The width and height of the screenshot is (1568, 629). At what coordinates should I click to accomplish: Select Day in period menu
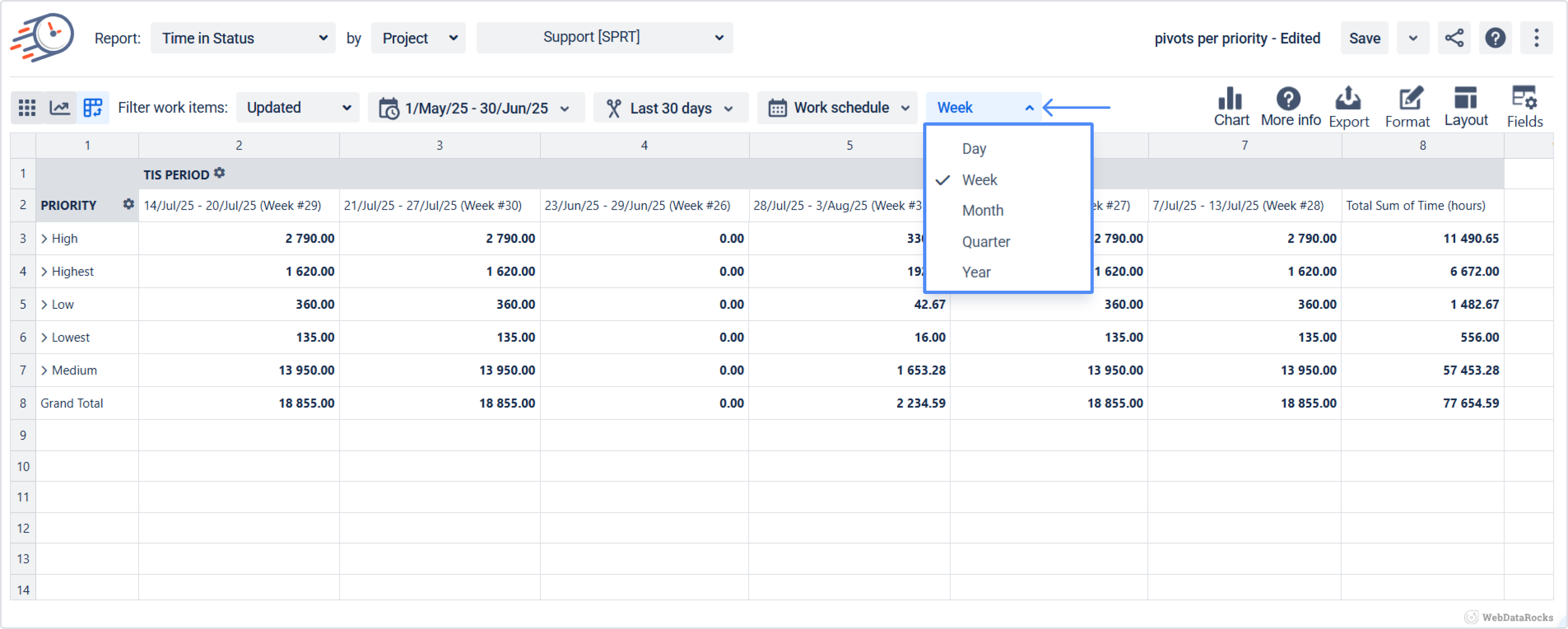tap(974, 149)
